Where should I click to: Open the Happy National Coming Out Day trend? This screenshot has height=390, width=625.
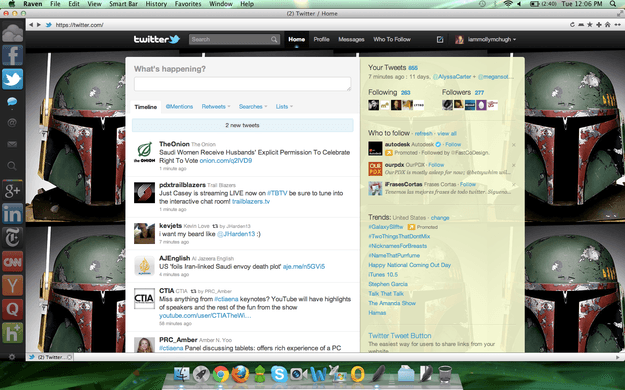[409, 265]
